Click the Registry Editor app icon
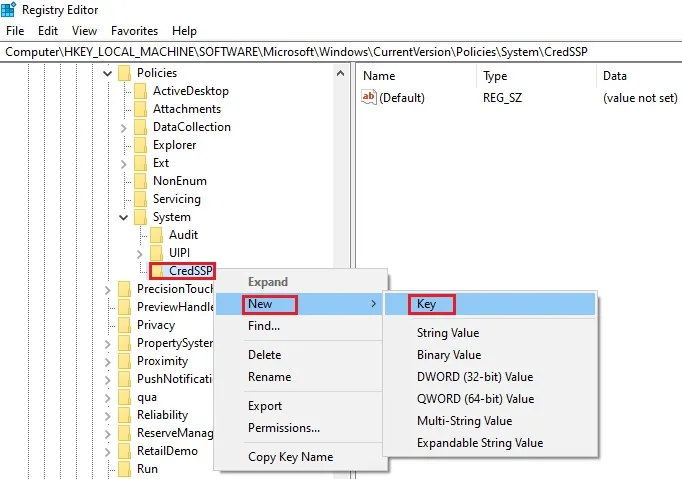 [x=8, y=9]
